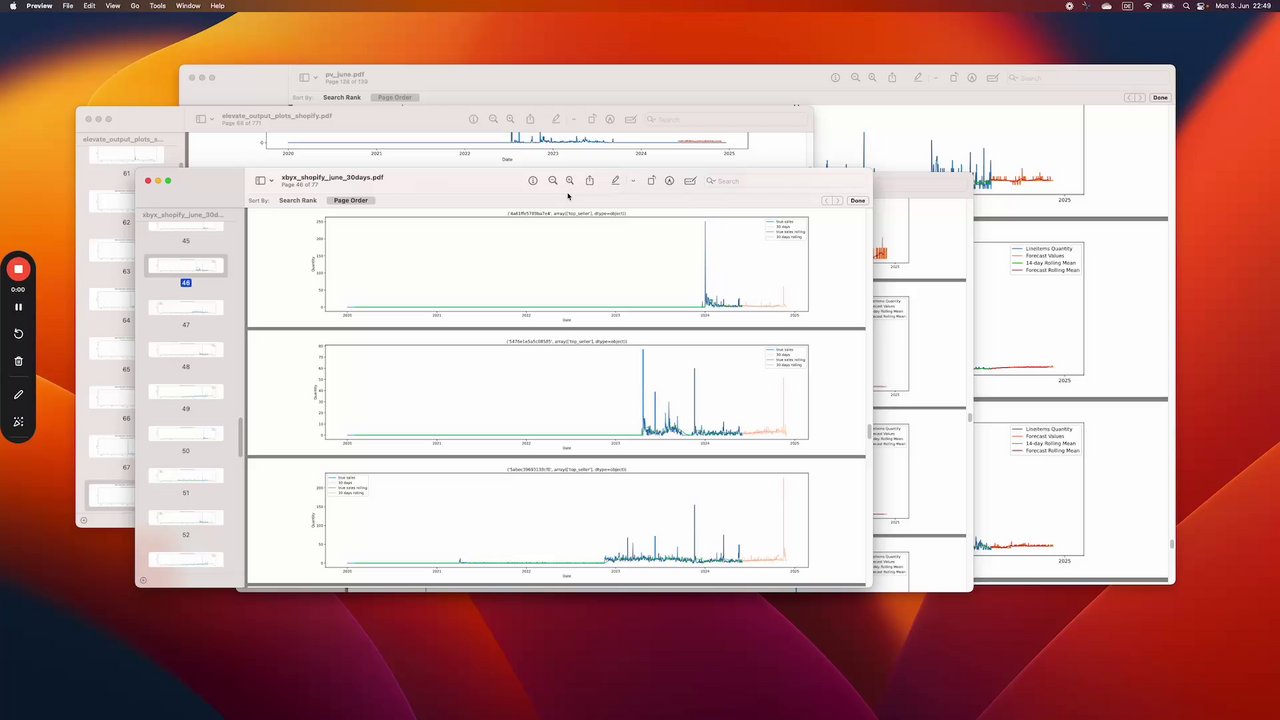1280x720 pixels.
Task: Select page 66 thumbnail in elevate window sidebar
Action: 110,397
